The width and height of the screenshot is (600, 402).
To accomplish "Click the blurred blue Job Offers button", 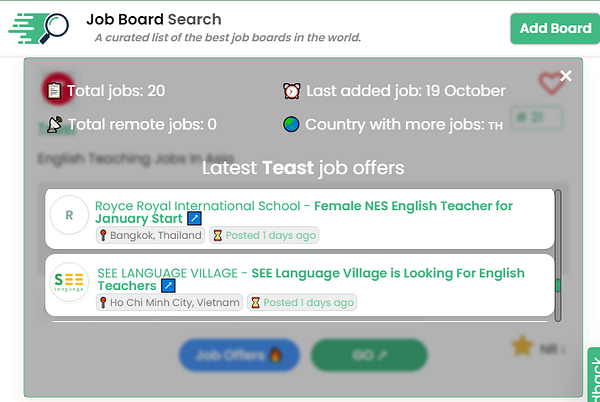I will tap(240, 355).
